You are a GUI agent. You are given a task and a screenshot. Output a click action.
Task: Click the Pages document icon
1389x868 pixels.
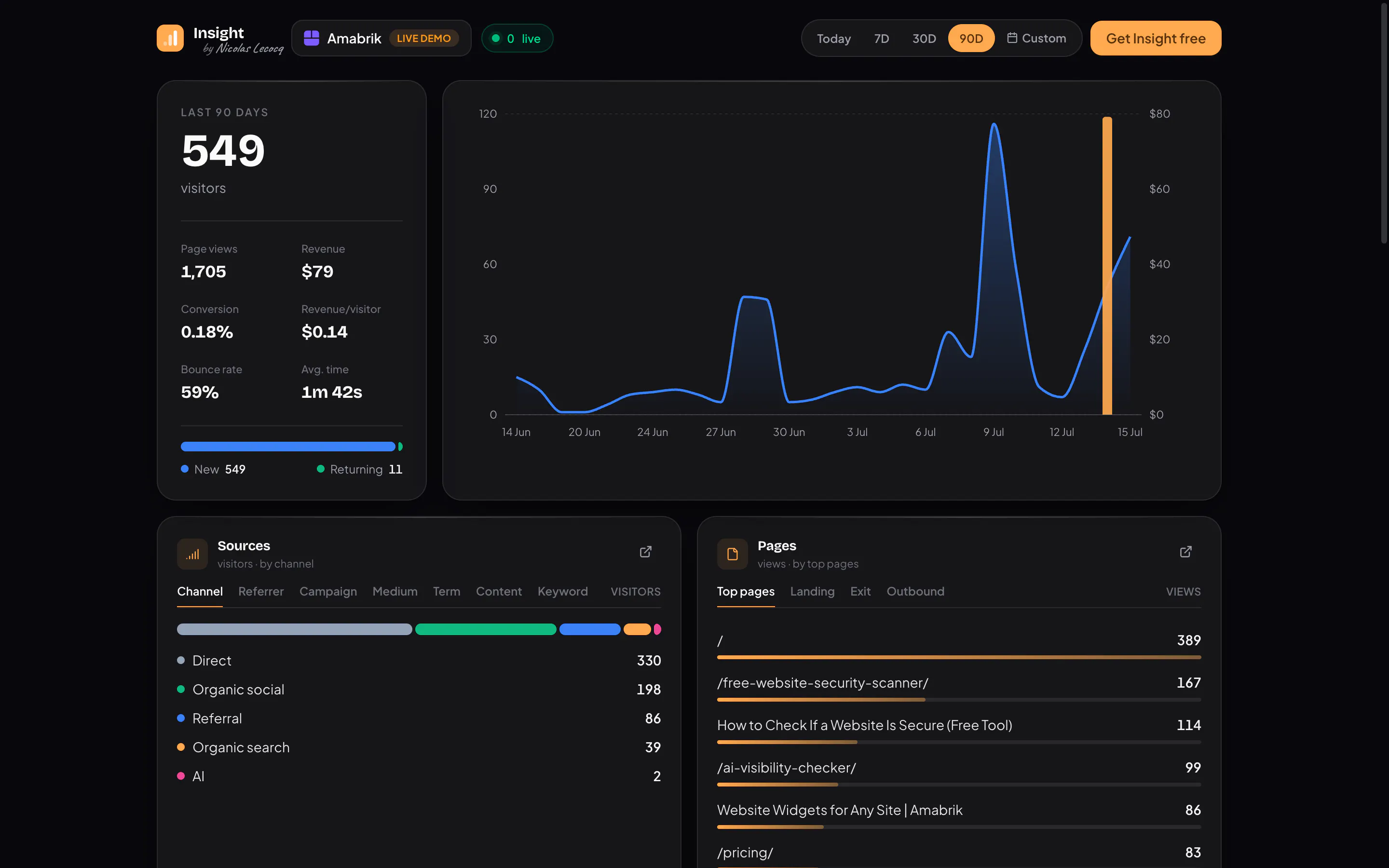coord(733,554)
